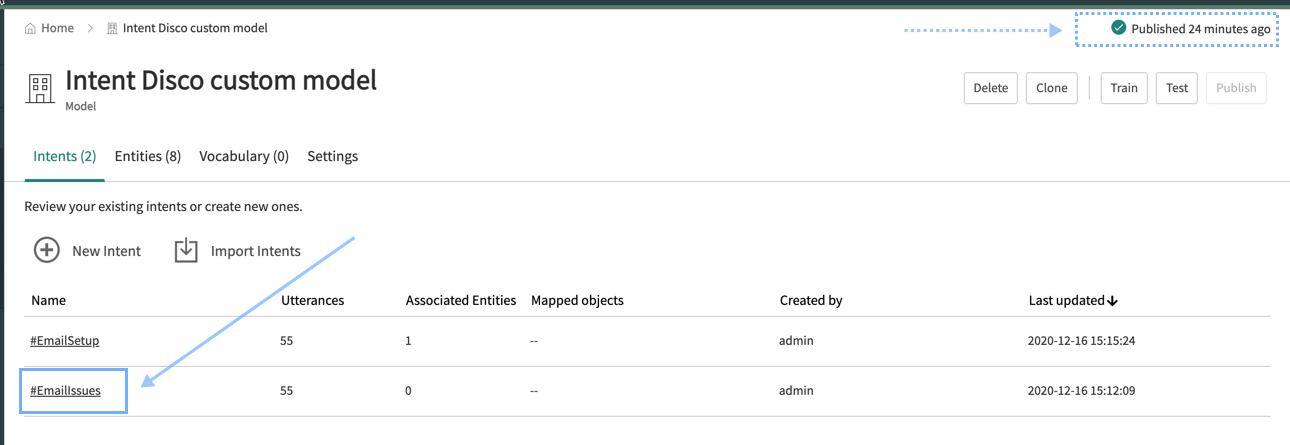Delete the model with Delete button
1290x445 pixels.
click(991, 88)
